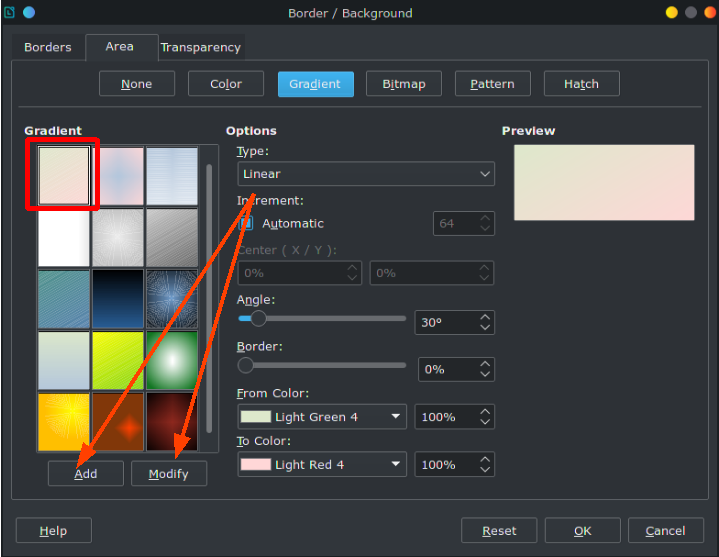Choose the dark red radial gradient swatch
Image resolution: width=719 pixels, height=557 pixels.
(x=172, y=422)
